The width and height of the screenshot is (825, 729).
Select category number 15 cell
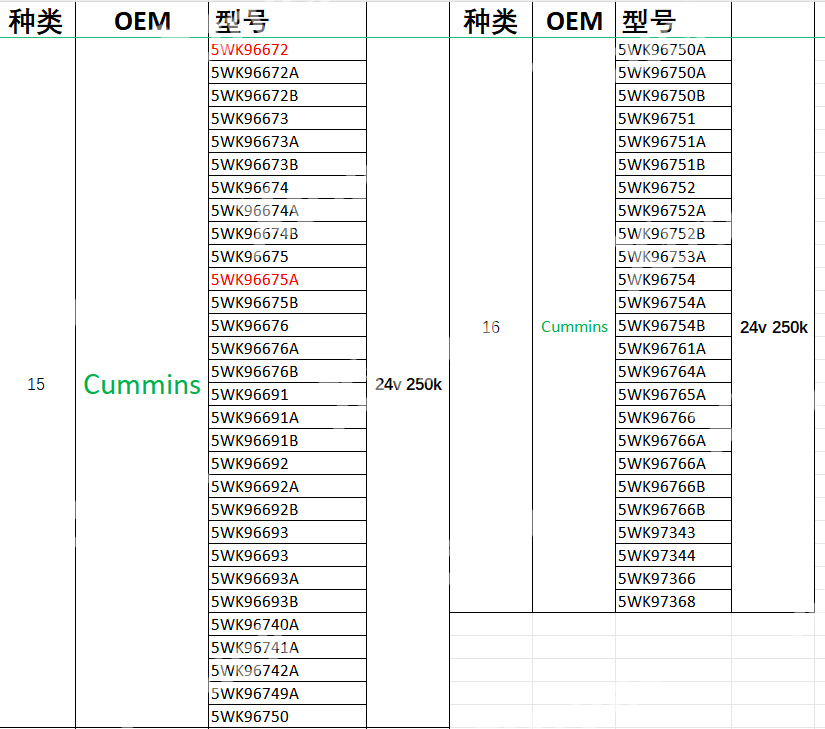click(x=36, y=384)
